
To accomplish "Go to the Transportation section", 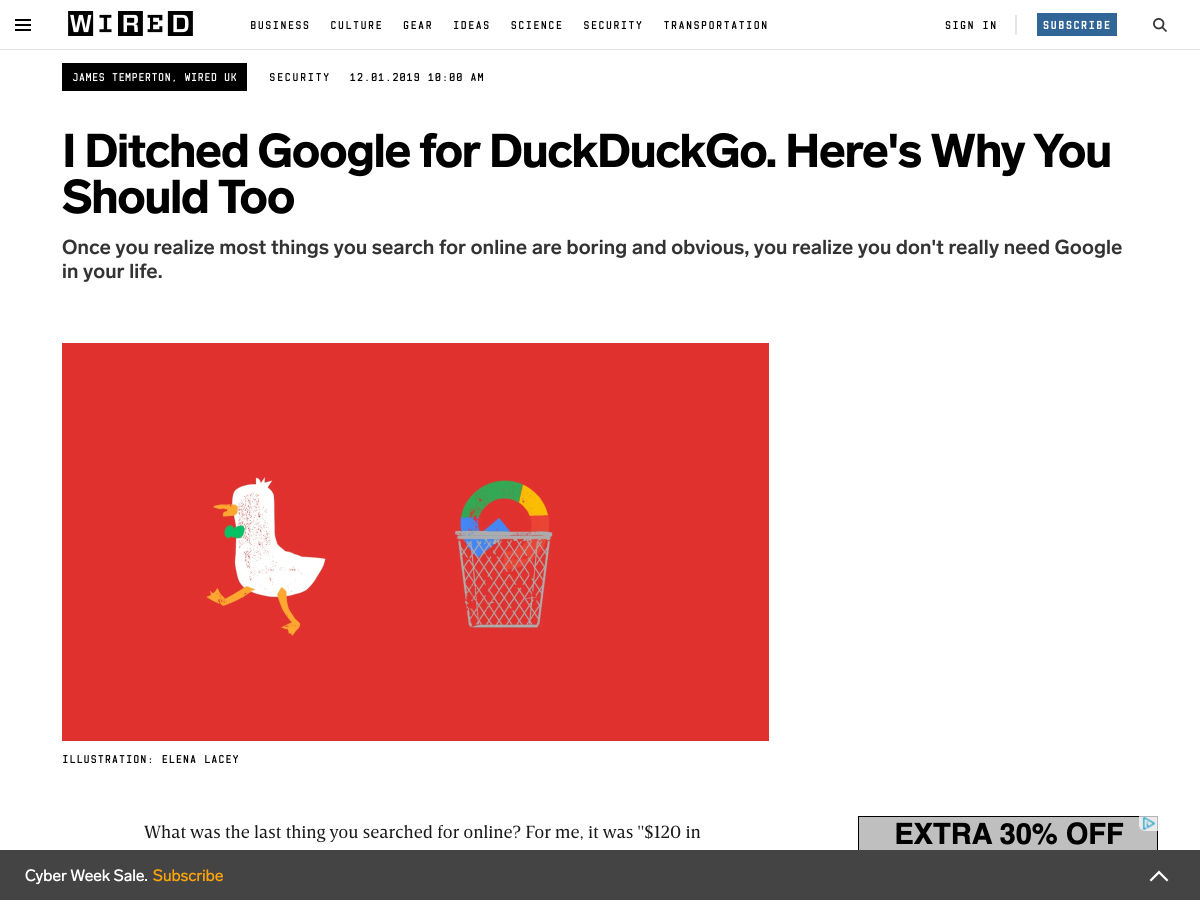I will tap(715, 25).
